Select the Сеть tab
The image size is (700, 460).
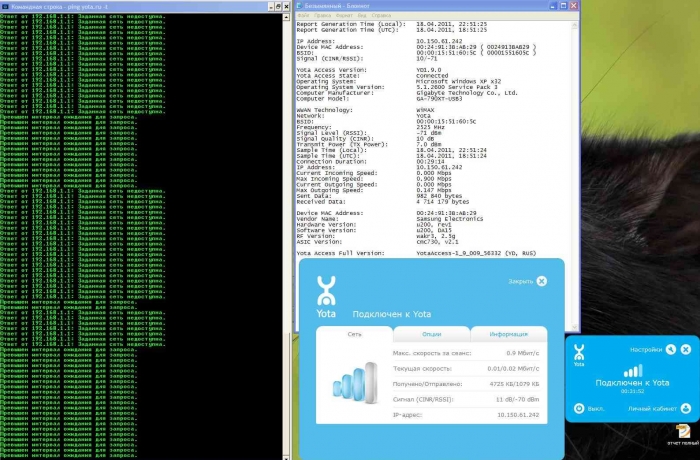point(354,334)
